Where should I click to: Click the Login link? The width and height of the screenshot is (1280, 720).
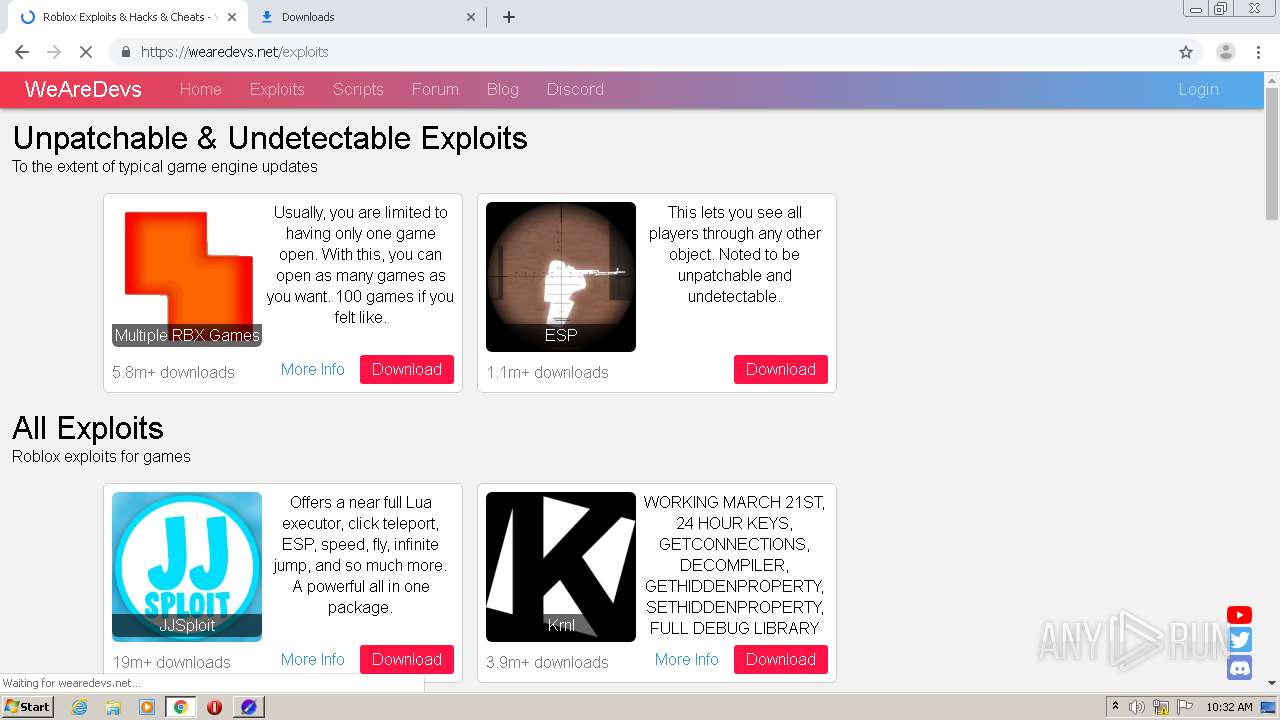1198,89
